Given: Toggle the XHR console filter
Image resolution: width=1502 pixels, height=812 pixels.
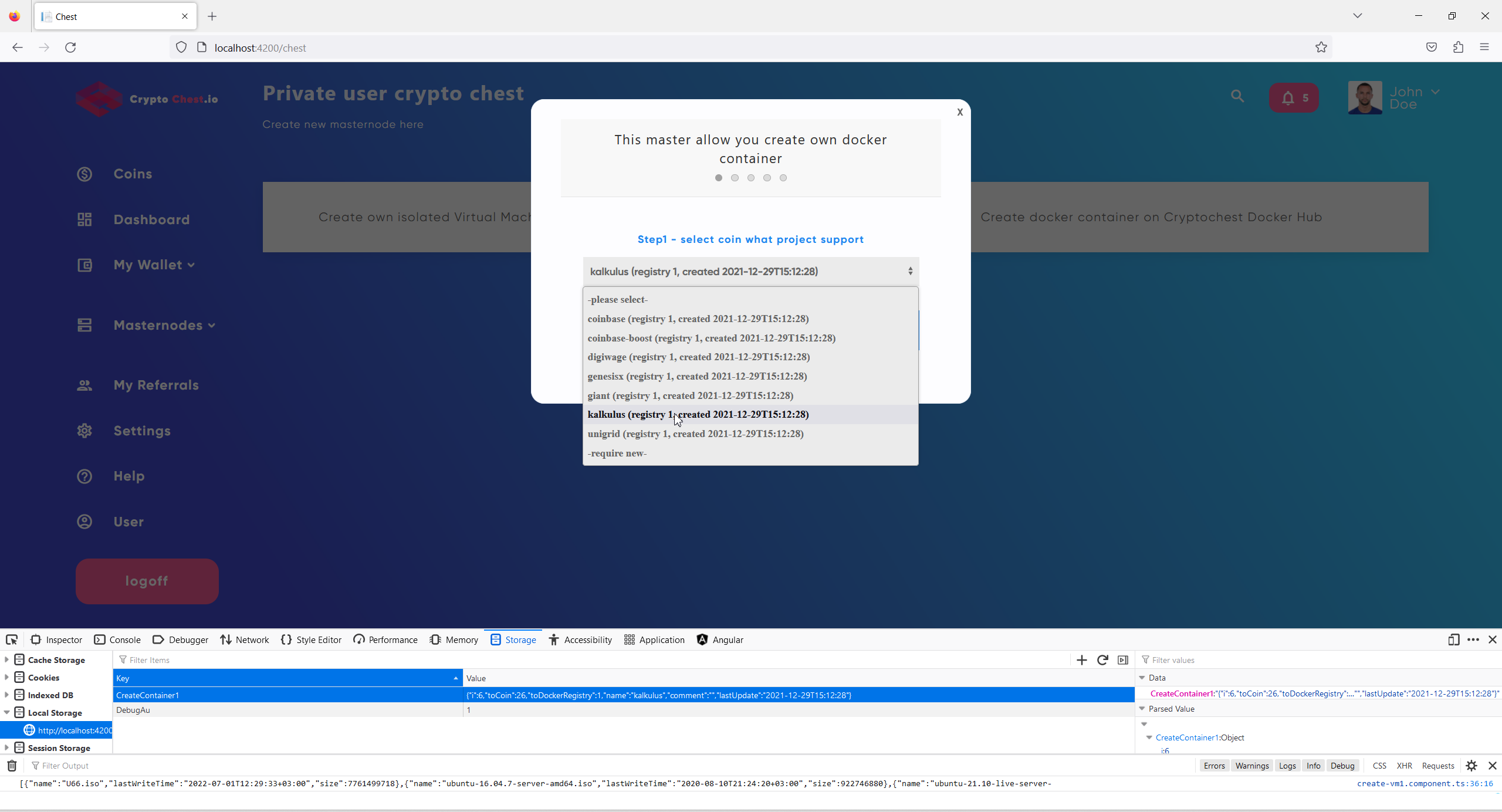Looking at the screenshot, I should pos(1404,766).
